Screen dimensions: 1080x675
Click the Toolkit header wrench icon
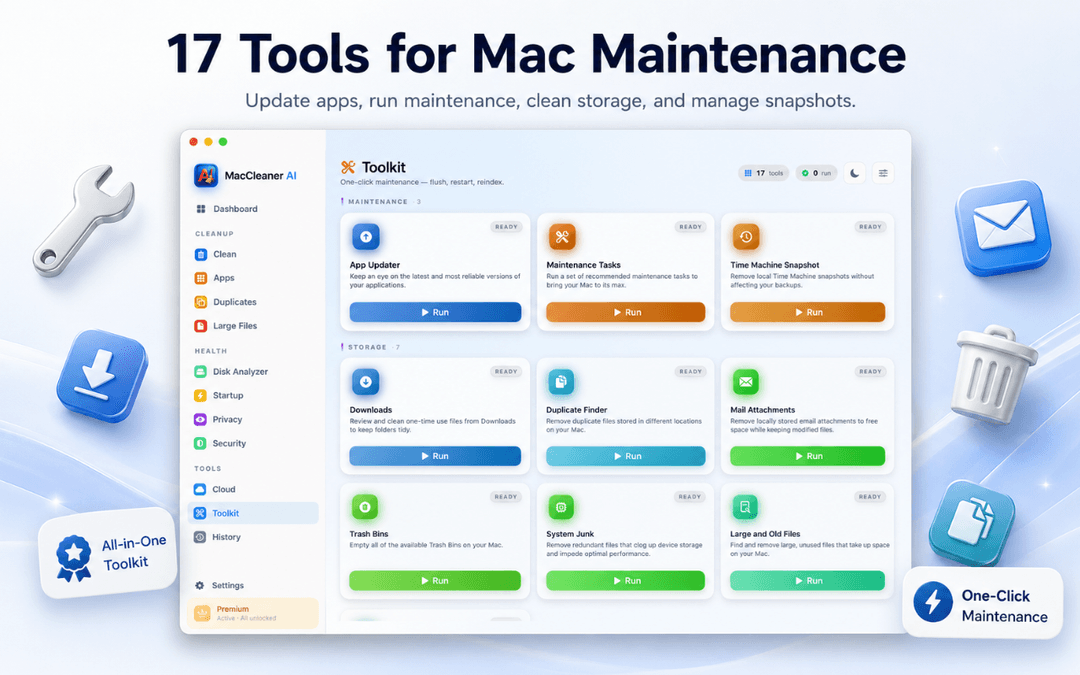(348, 167)
